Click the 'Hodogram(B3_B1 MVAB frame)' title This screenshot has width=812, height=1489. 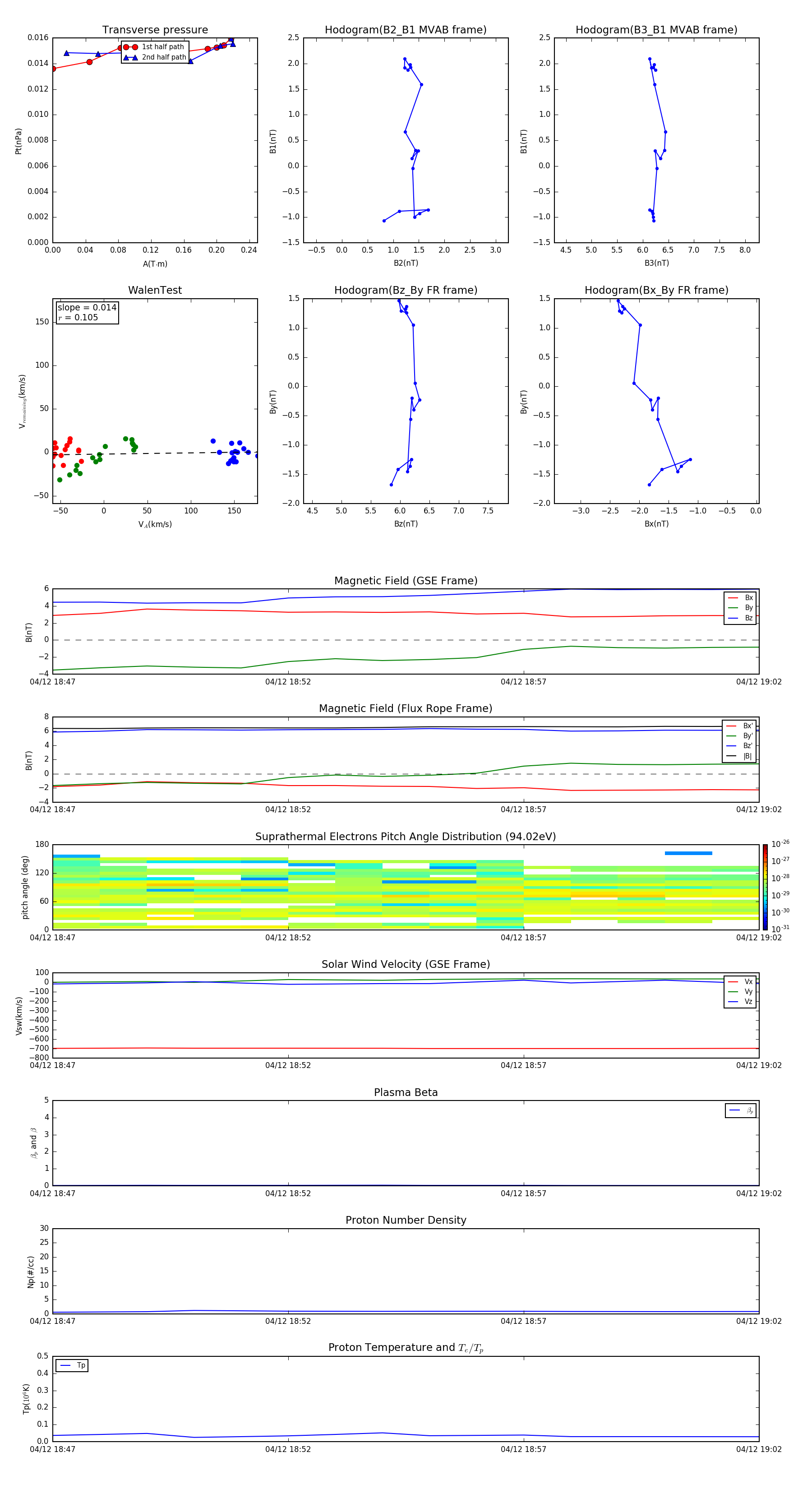point(656,29)
